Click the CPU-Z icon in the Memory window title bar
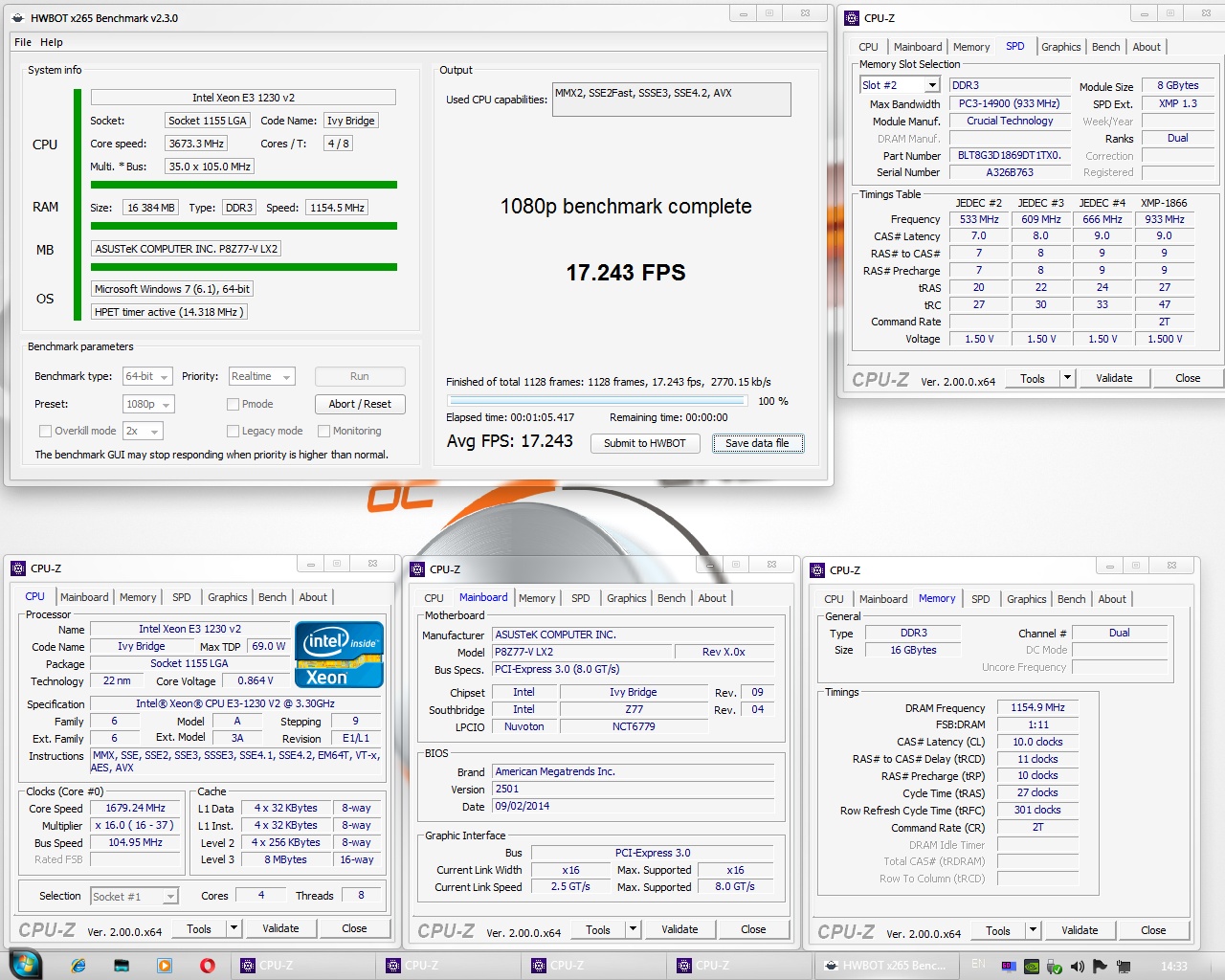 (x=817, y=569)
